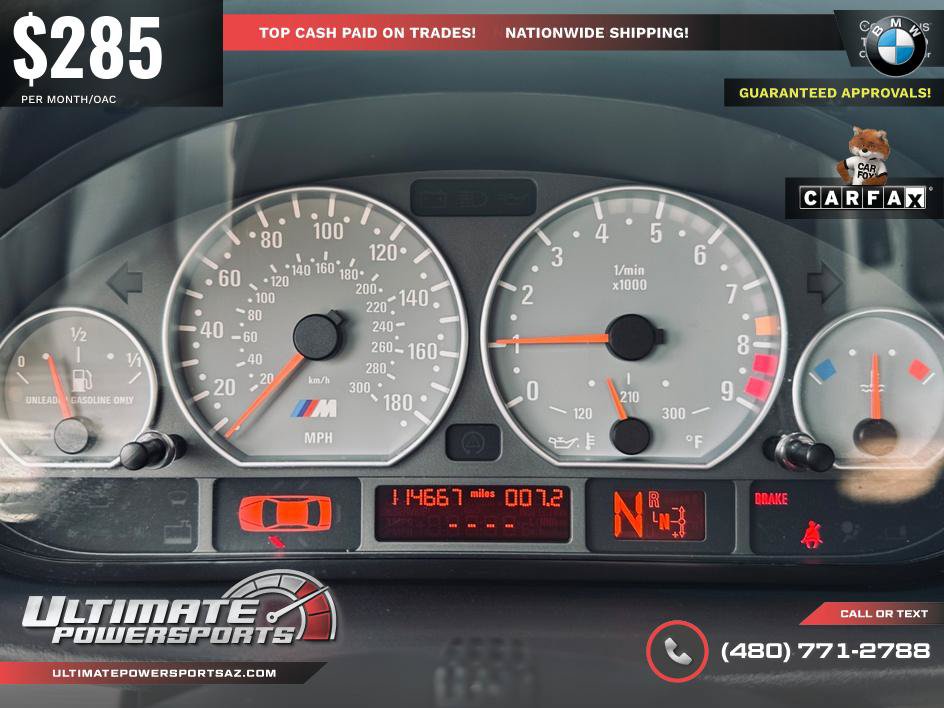This screenshot has width=944, height=708.
Task: Click the coolant temperature needle
Action: [x=876, y=386]
